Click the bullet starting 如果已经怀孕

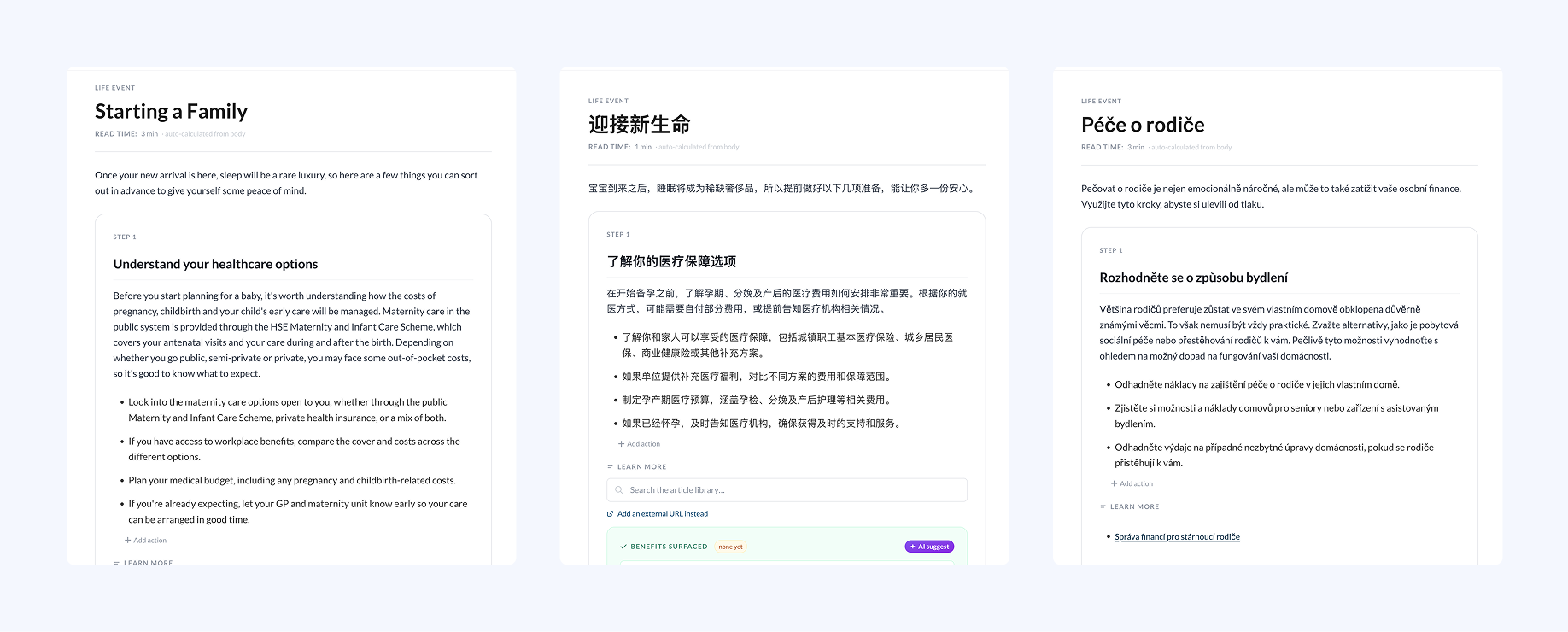764,424
